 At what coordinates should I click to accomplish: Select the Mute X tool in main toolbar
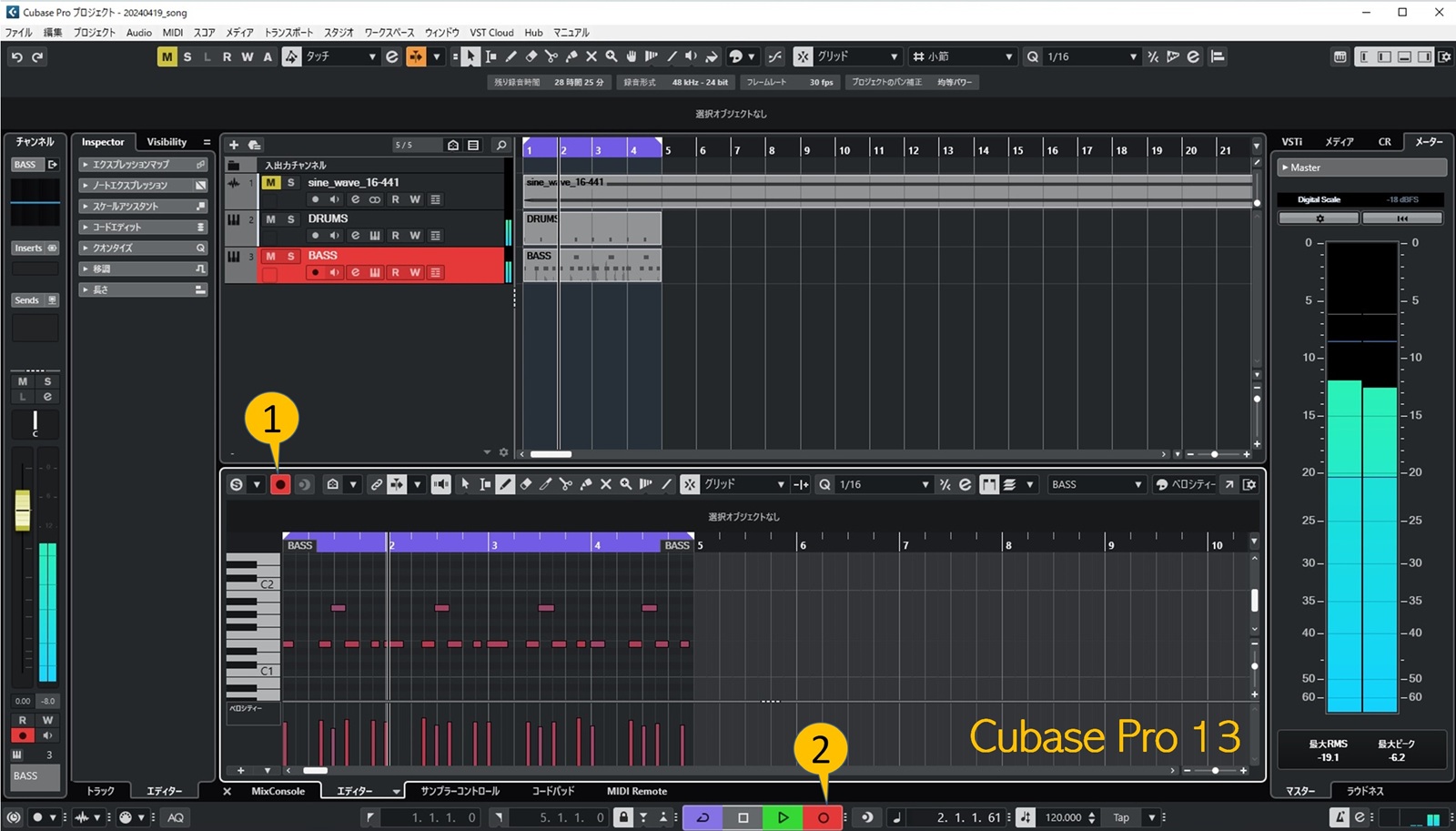591,56
